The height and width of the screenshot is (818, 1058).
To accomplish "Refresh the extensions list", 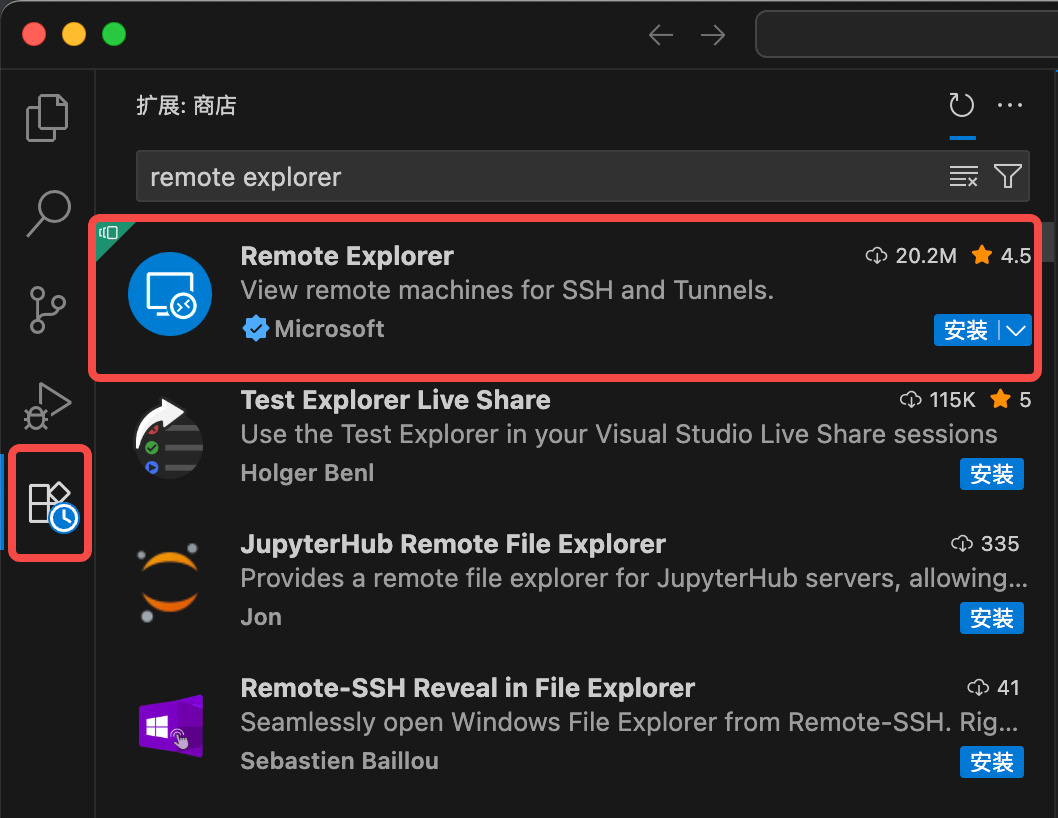I will 961,106.
